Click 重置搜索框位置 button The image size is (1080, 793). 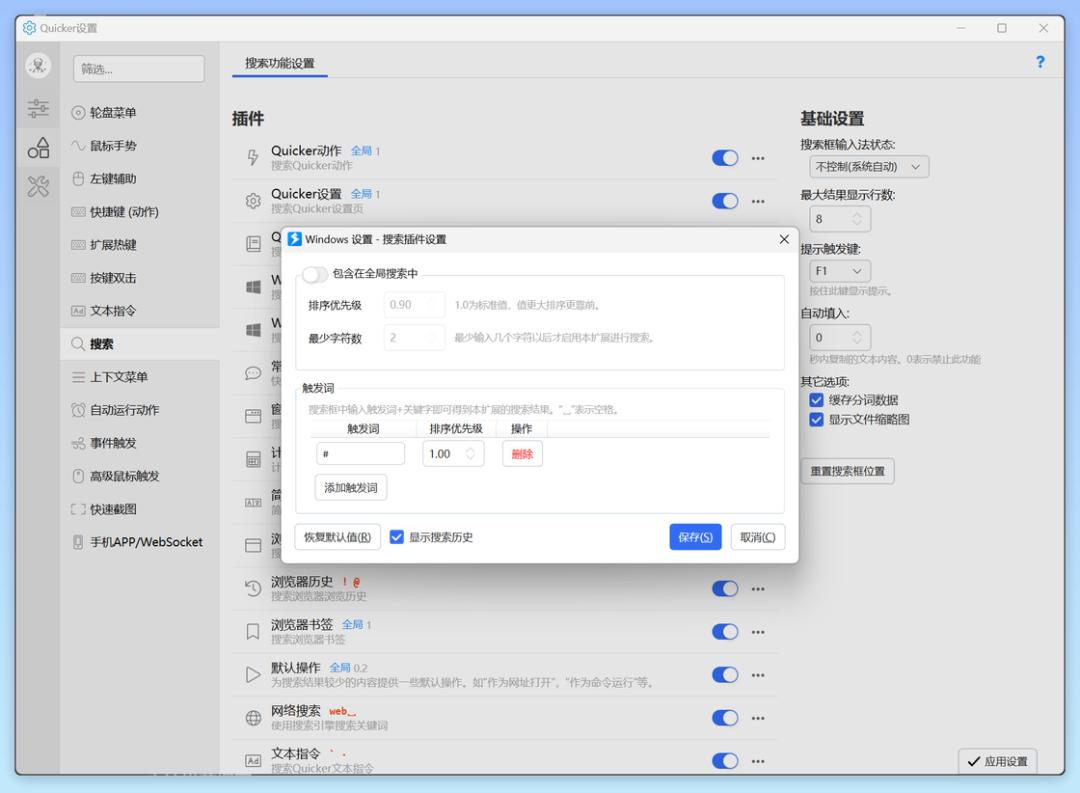[847, 471]
